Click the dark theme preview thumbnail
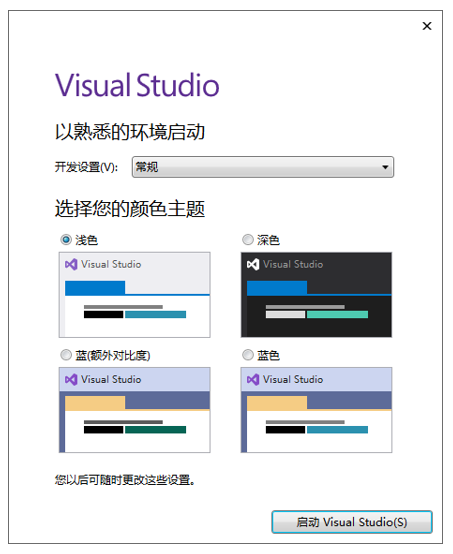 (x=316, y=295)
